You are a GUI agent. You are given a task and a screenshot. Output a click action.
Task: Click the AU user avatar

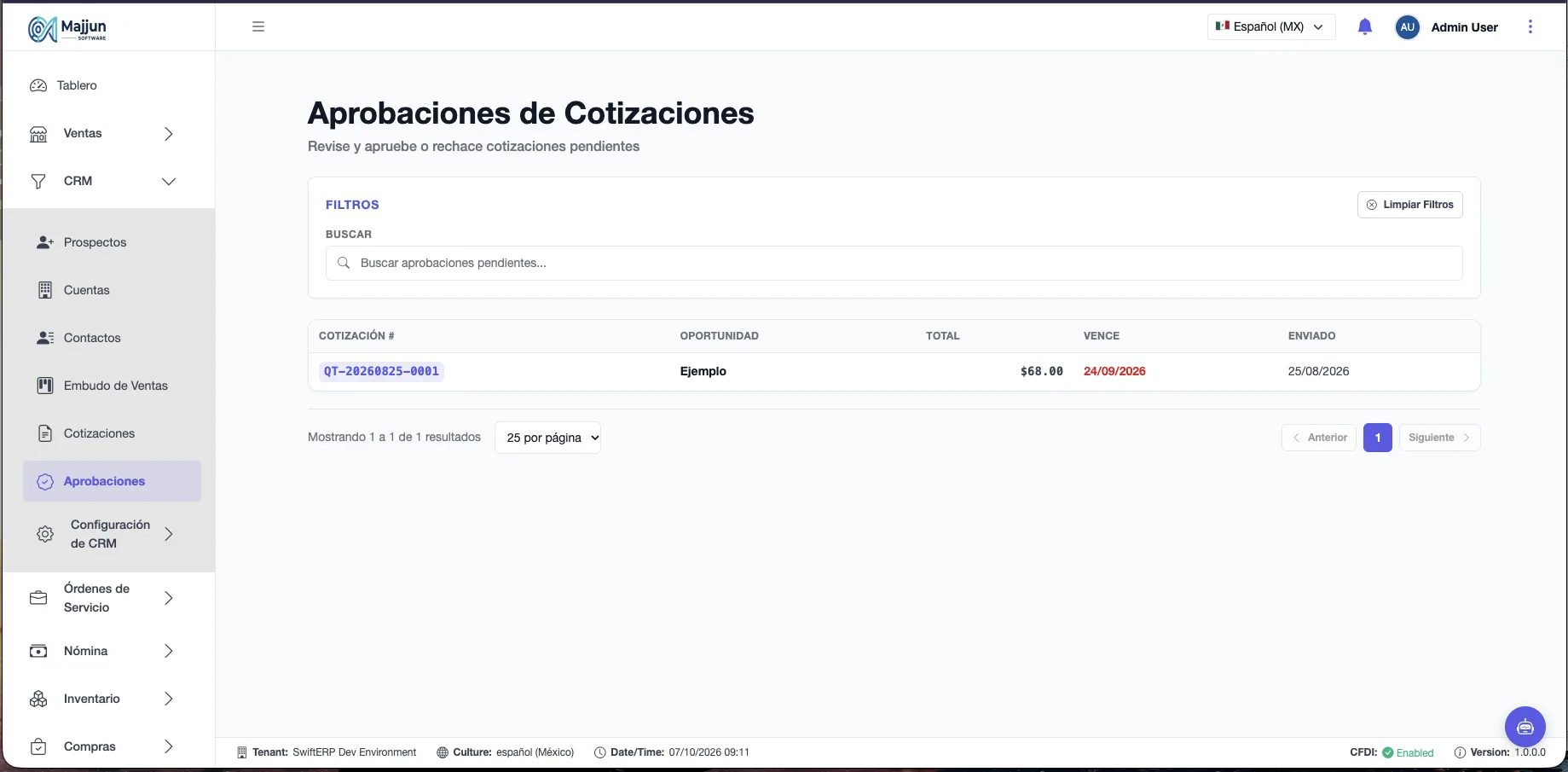[1407, 26]
